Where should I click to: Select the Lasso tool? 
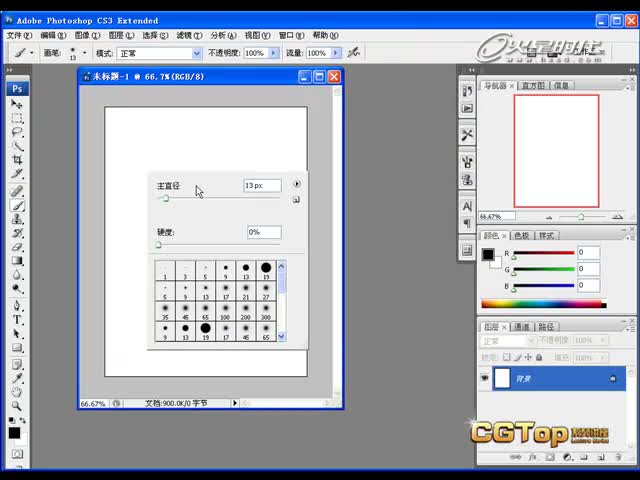[17, 132]
